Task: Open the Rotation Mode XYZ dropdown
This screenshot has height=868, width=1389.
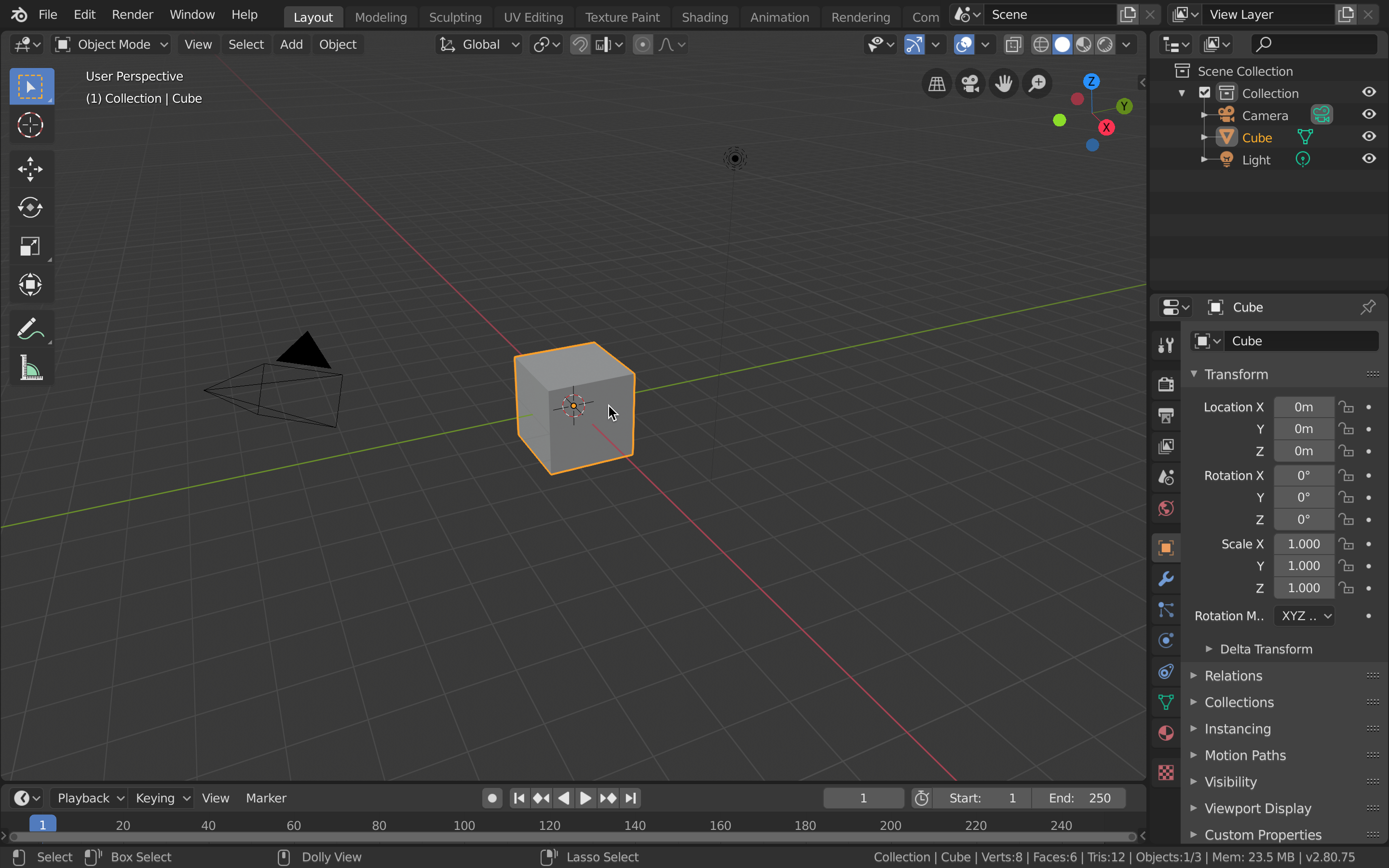Action: pos(1304,616)
